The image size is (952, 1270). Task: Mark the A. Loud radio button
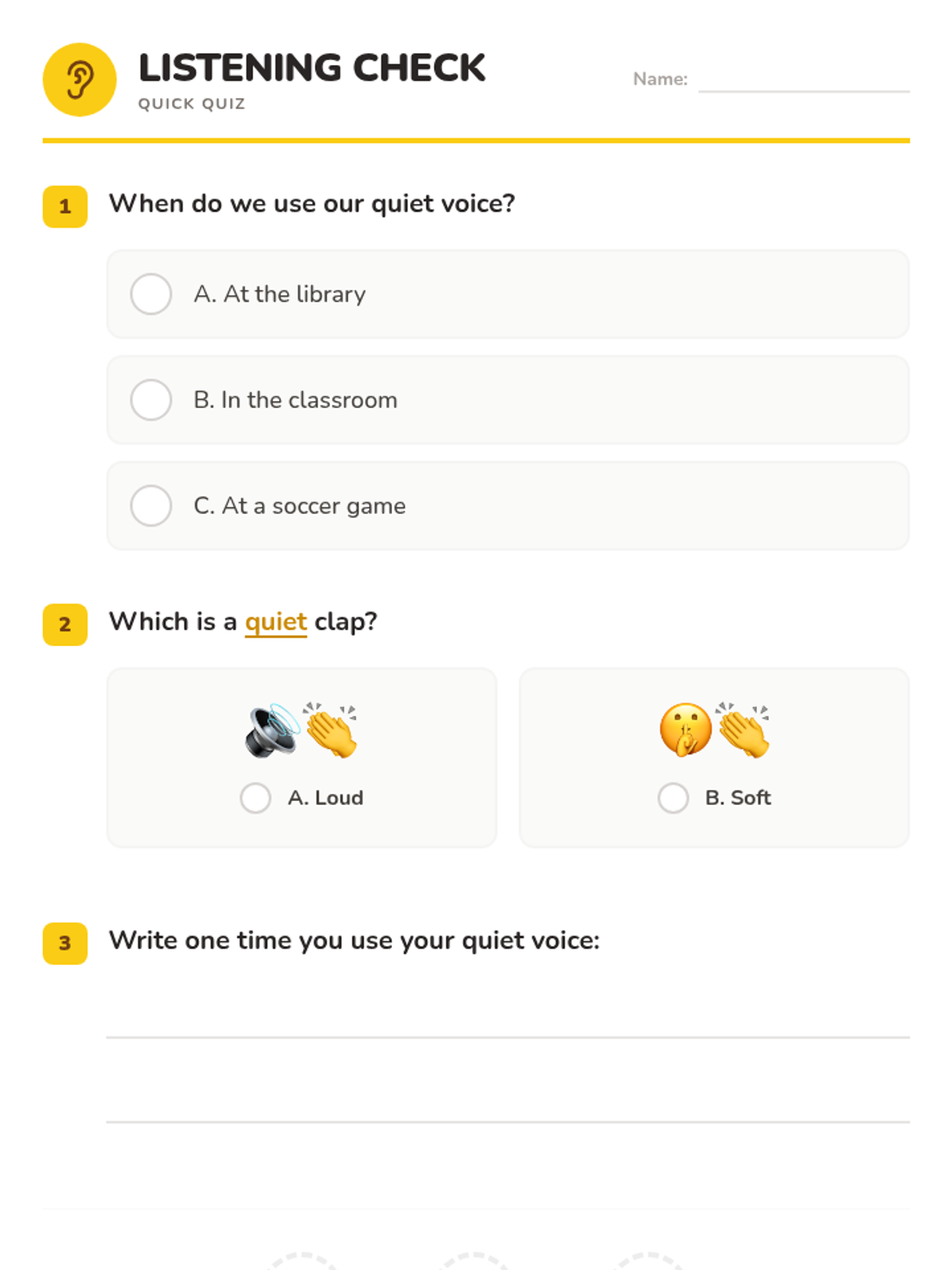(255, 798)
